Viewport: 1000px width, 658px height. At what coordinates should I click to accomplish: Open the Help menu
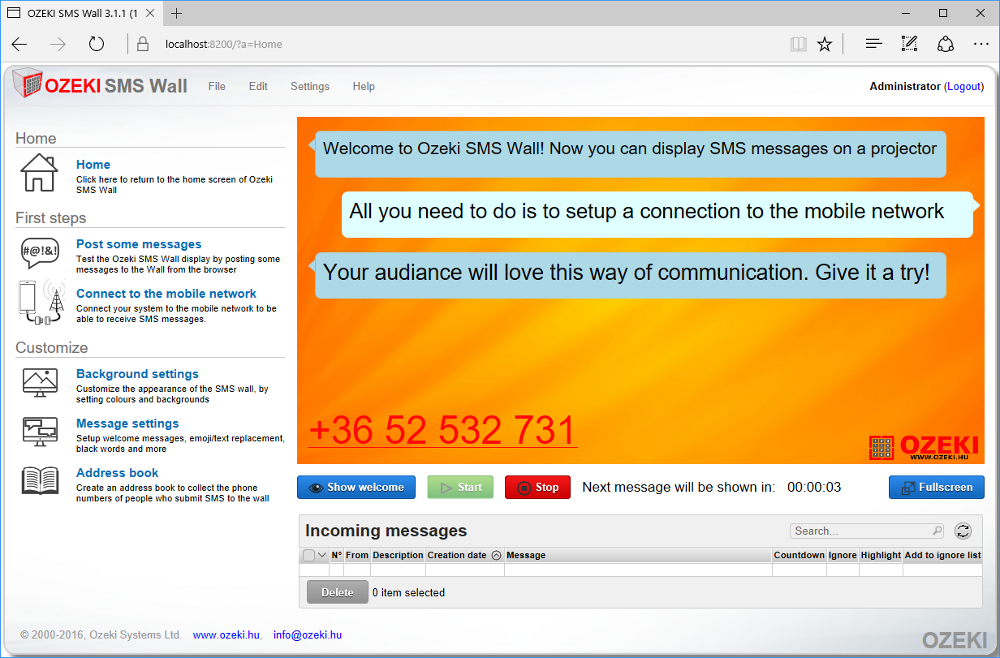point(364,87)
